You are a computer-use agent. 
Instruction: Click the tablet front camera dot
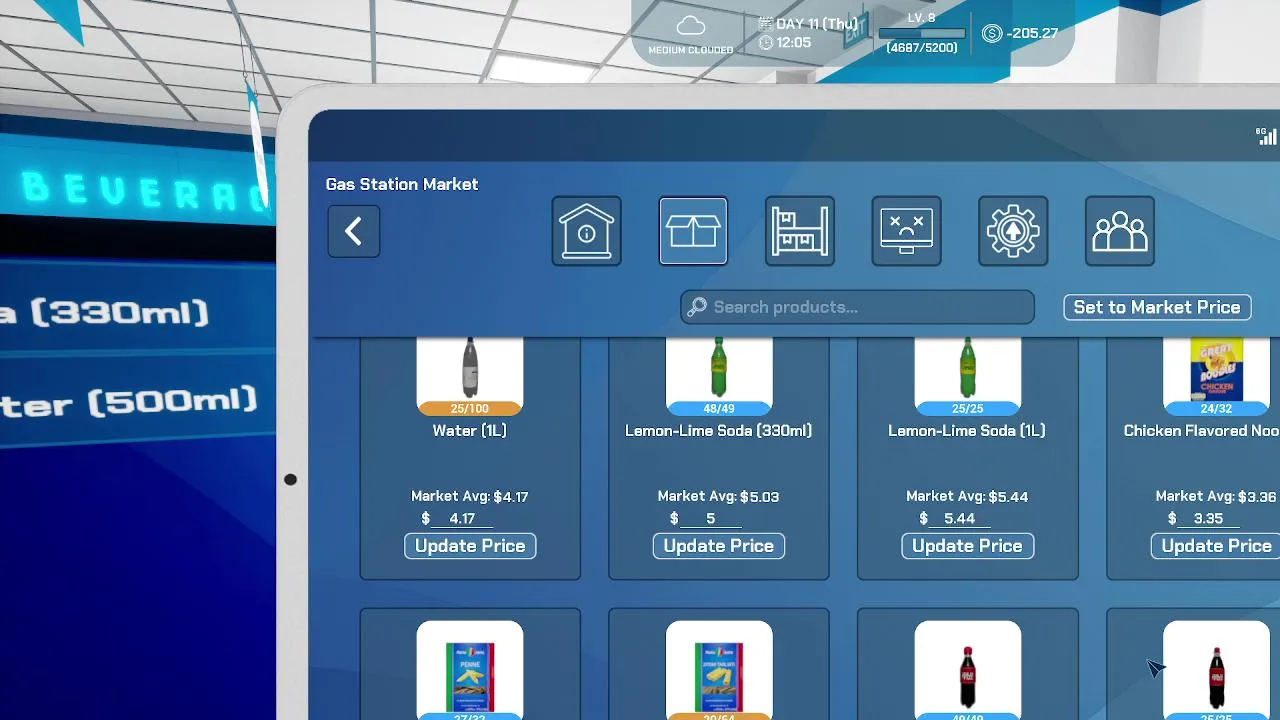point(290,480)
